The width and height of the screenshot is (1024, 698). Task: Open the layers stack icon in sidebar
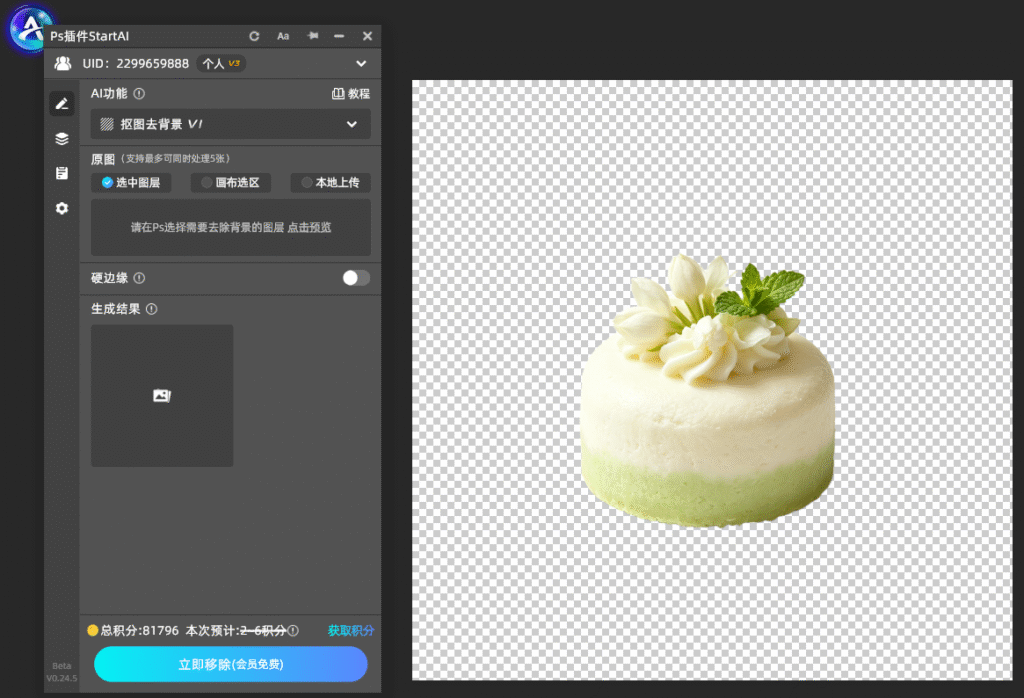coord(62,138)
